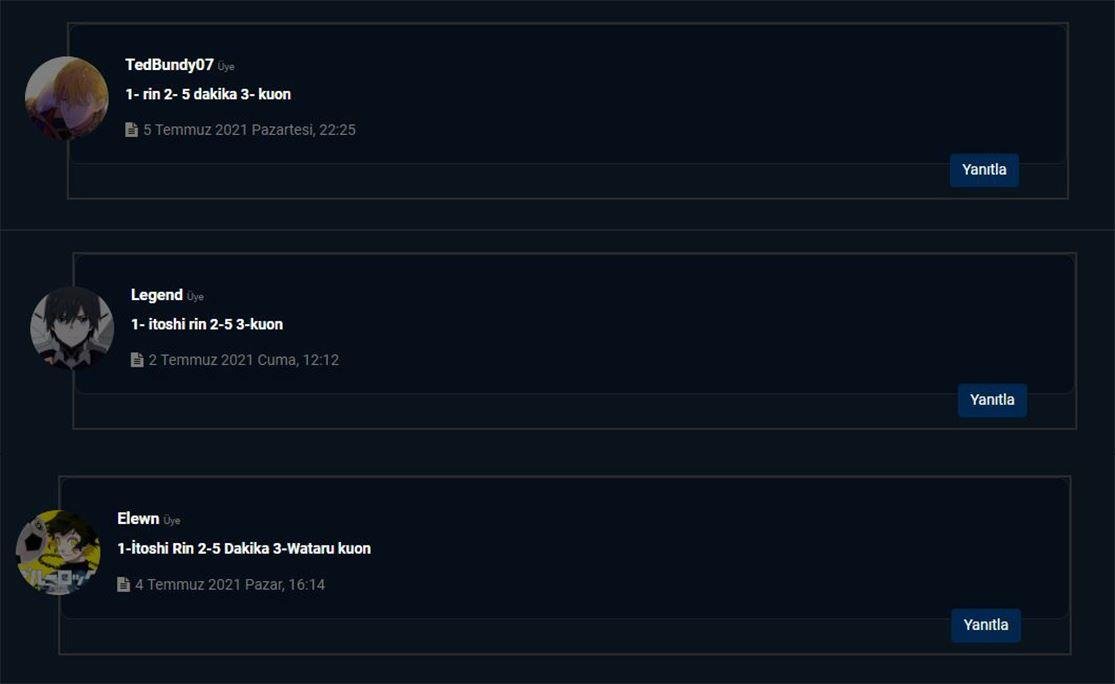Click the Üye label next to TedBundy07

pos(226,67)
